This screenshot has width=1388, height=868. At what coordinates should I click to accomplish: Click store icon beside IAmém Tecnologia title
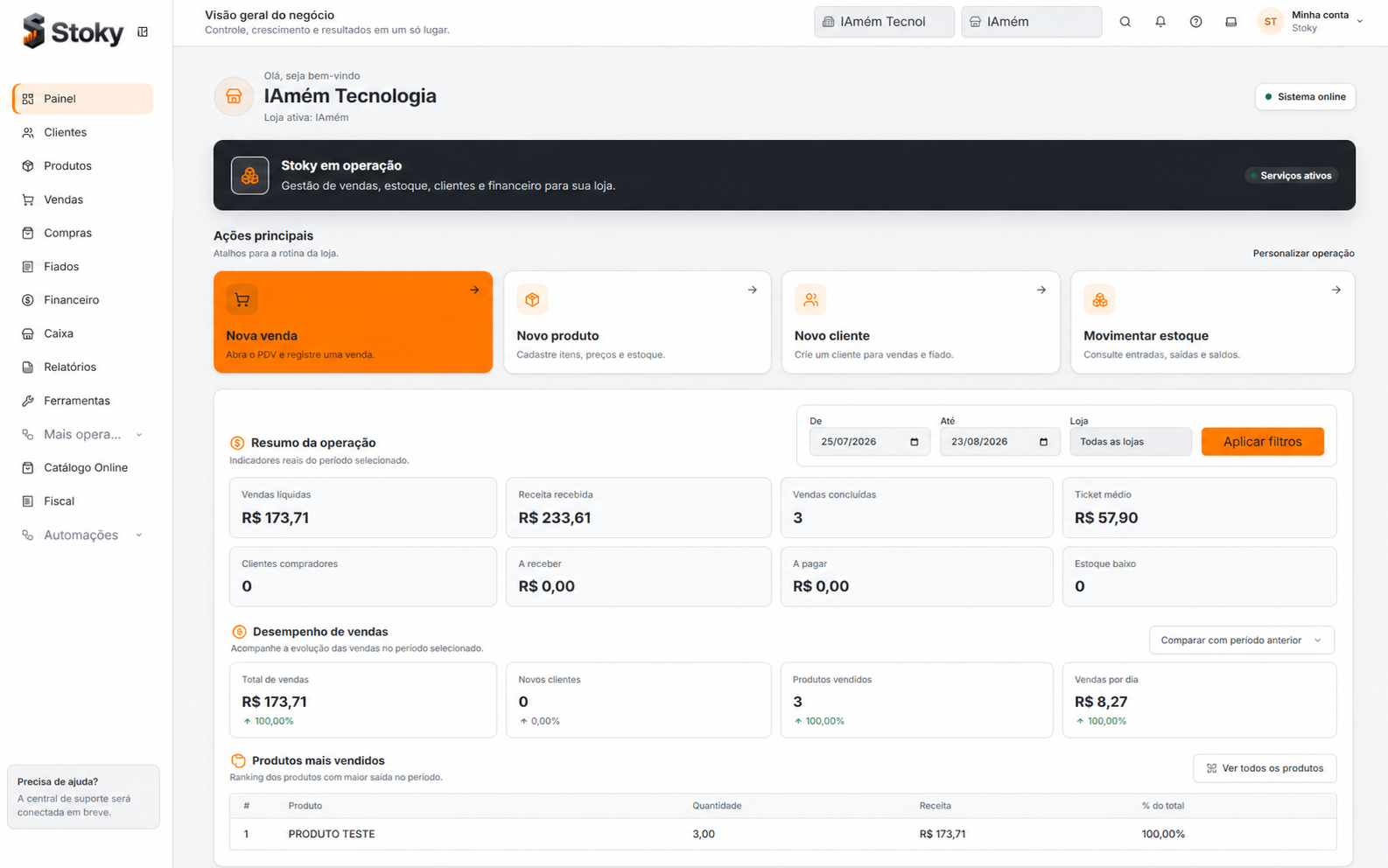click(x=234, y=96)
